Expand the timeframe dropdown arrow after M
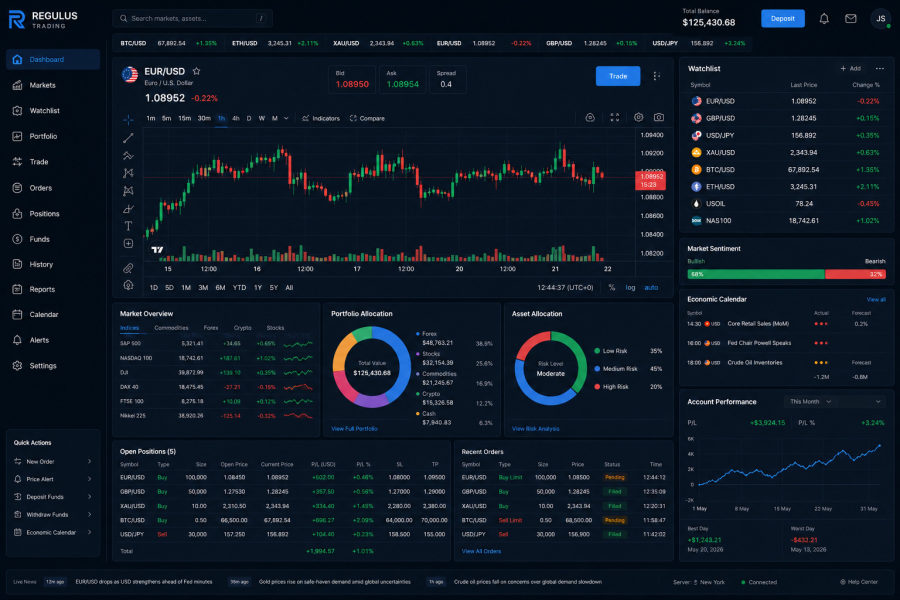Image resolution: width=900 pixels, height=600 pixels. (x=286, y=118)
